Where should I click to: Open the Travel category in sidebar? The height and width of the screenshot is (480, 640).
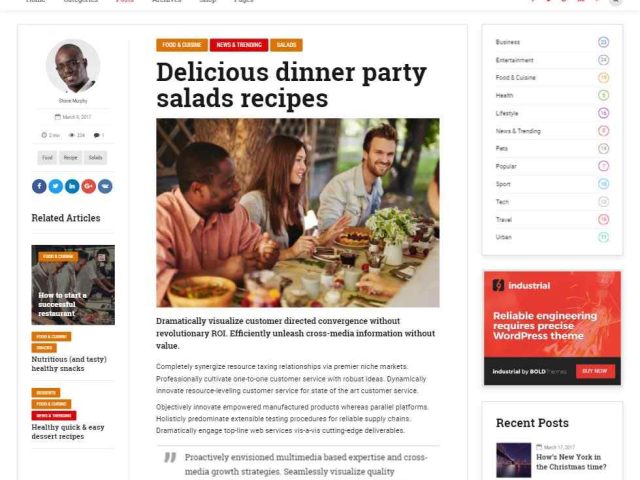[x=504, y=220]
